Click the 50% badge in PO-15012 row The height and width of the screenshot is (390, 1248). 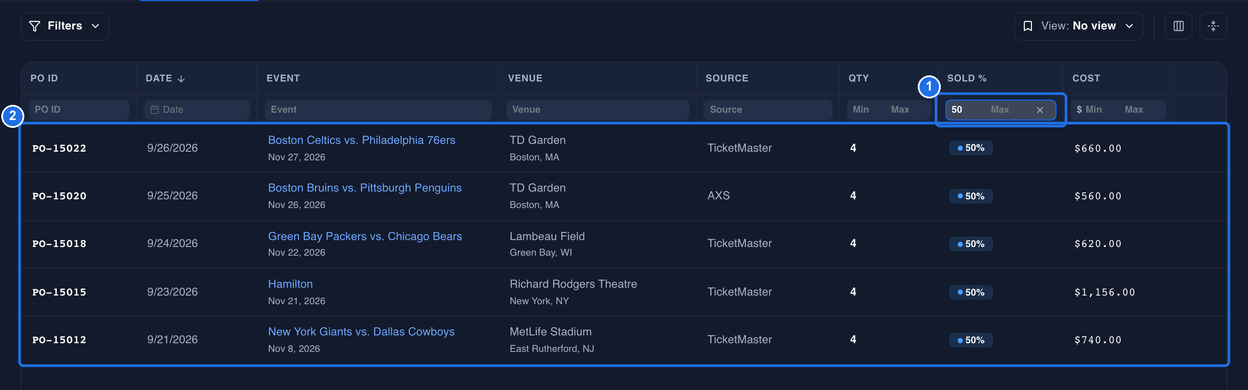tap(970, 340)
